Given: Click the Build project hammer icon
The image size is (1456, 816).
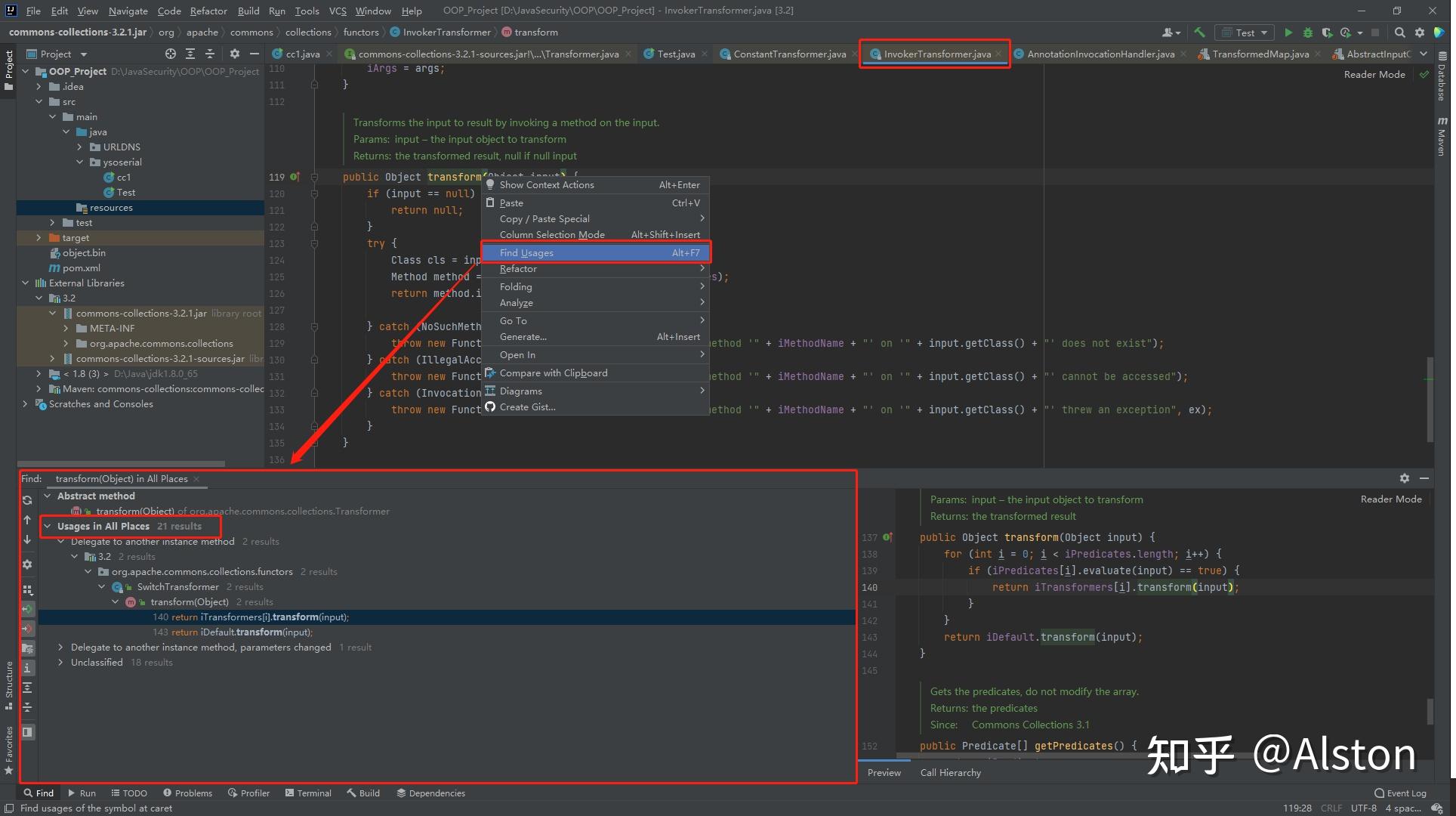Looking at the screenshot, I should click(1199, 32).
